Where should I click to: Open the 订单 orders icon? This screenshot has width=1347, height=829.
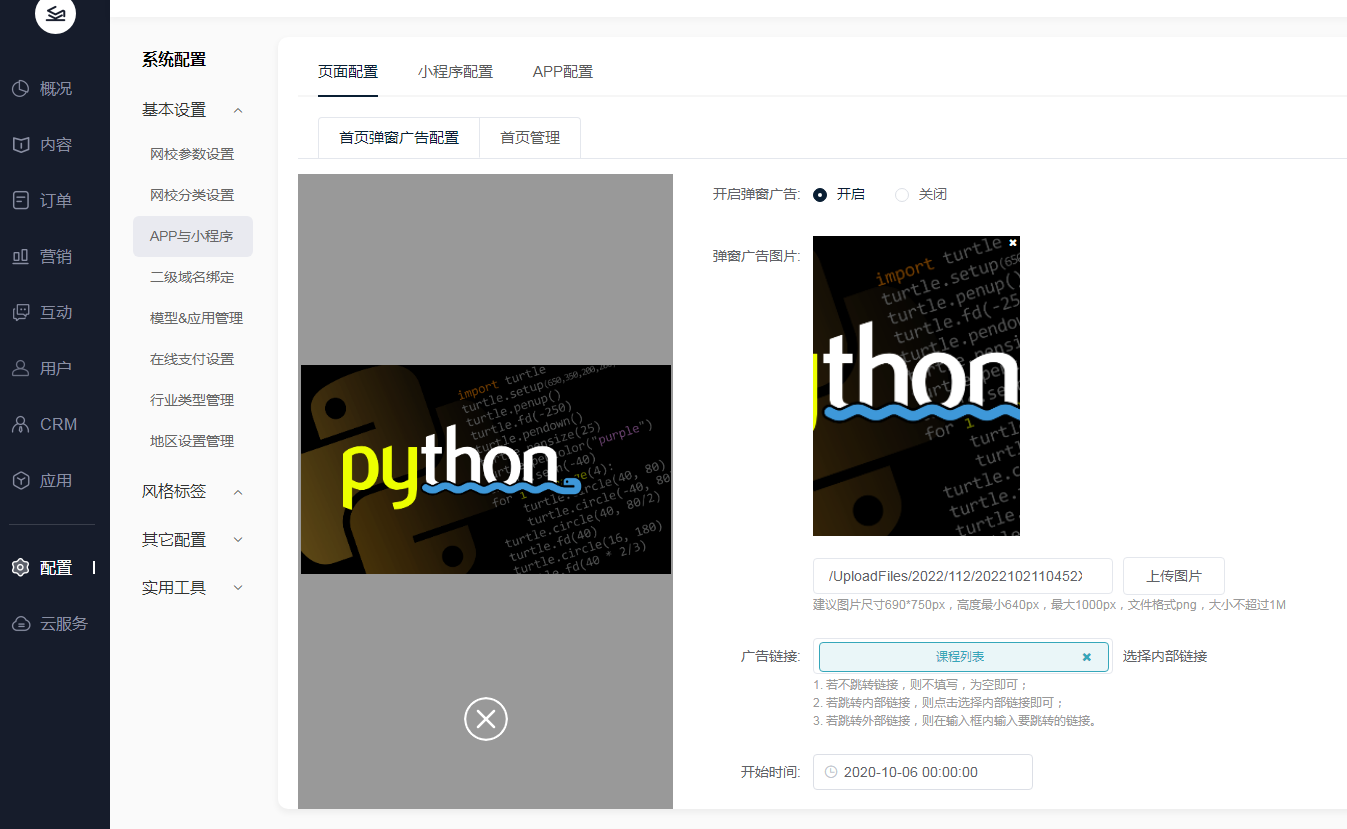(21, 201)
